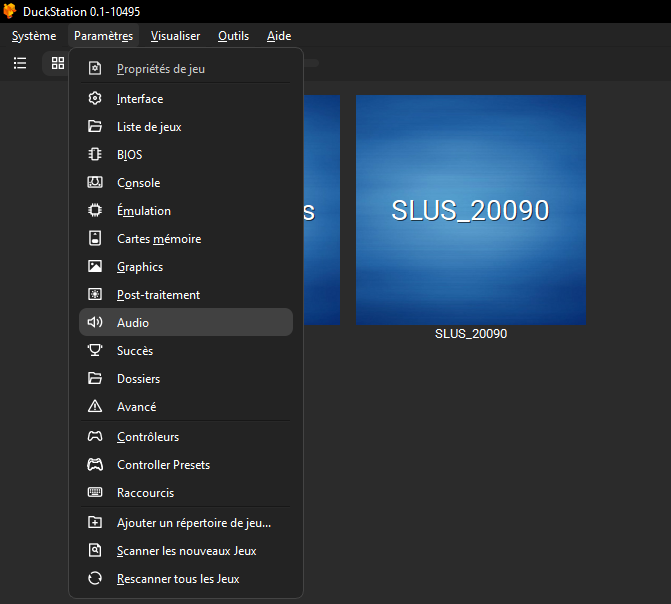This screenshot has width=671, height=604.
Task: Click the Audio speaker icon
Action: pyautogui.click(x=95, y=322)
